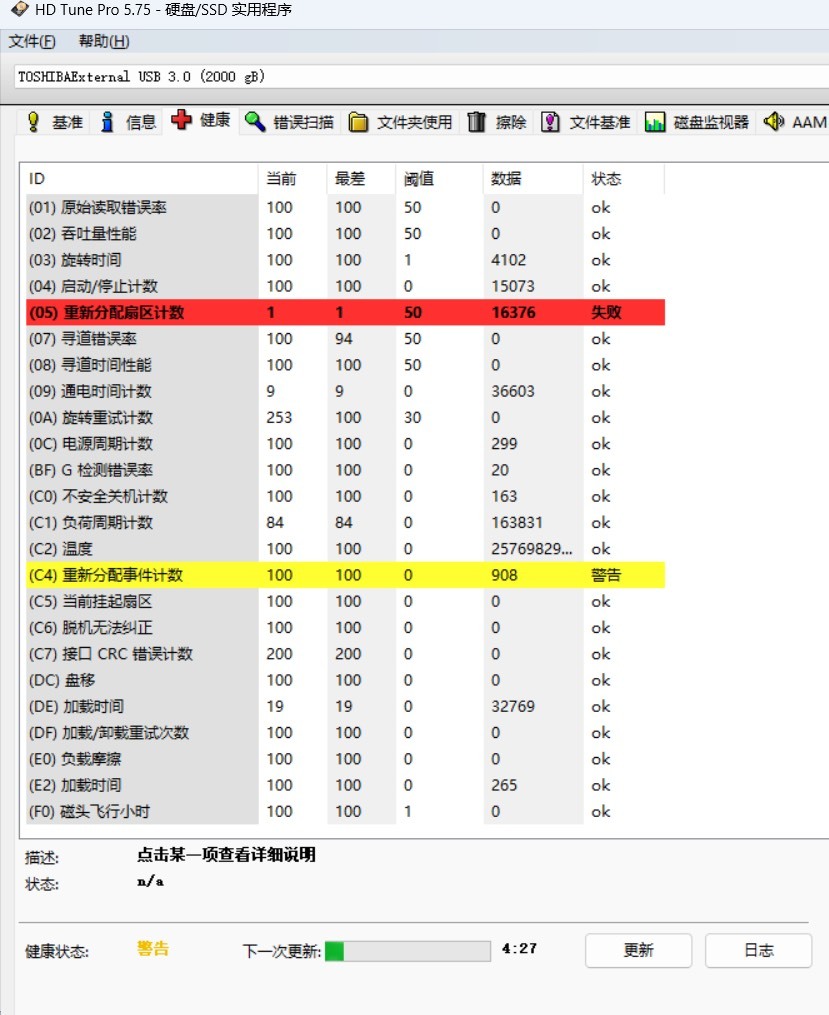Select the (0A) 旋转重试计数 row
This screenshot has width=829, height=1015.
coord(346,418)
